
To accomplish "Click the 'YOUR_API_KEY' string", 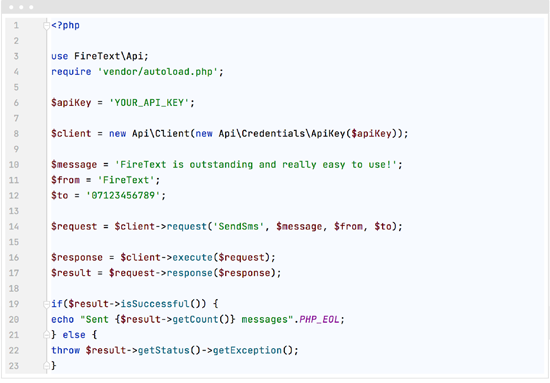I will coord(149,103).
